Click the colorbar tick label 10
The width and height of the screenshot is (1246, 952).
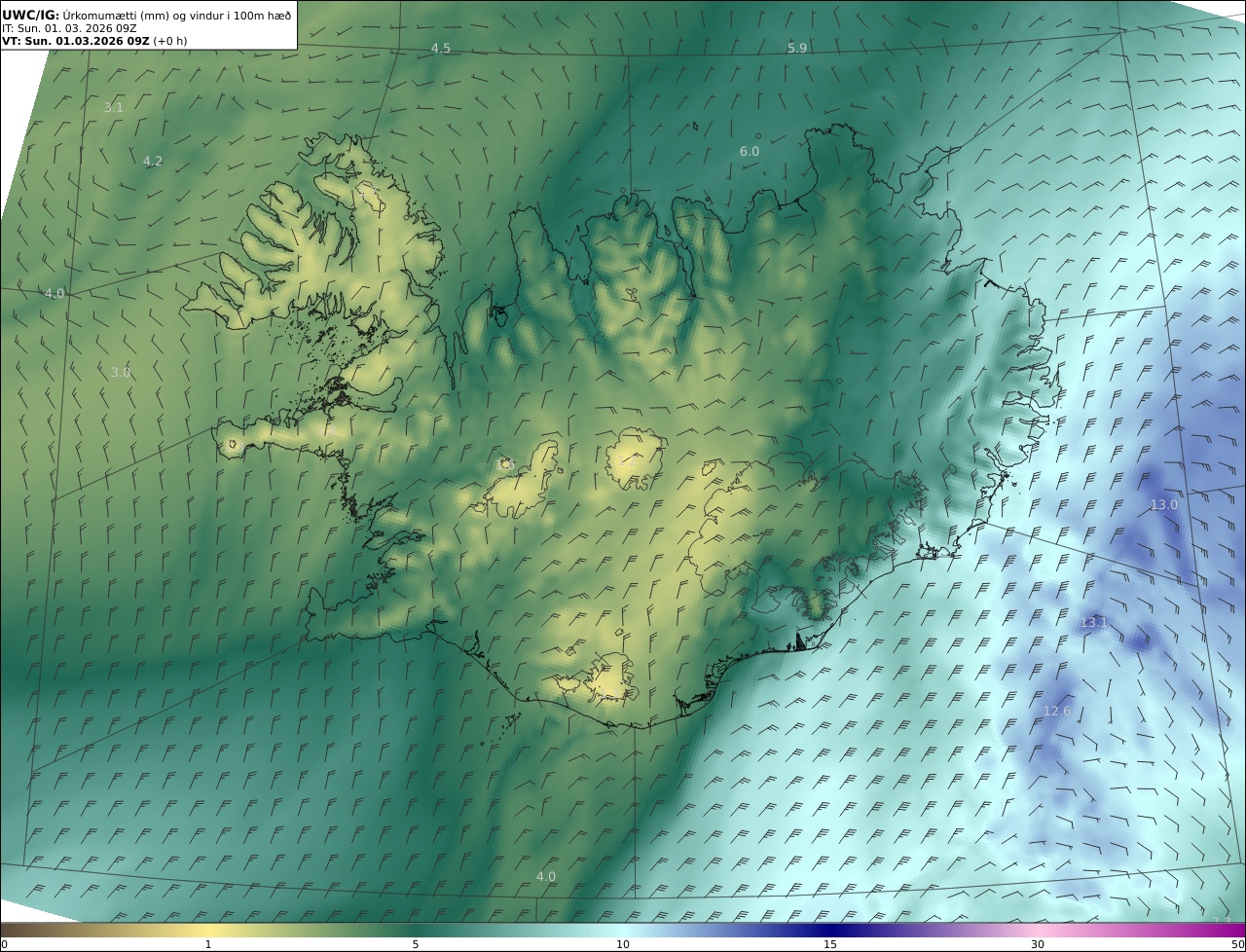tap(623, 944)
